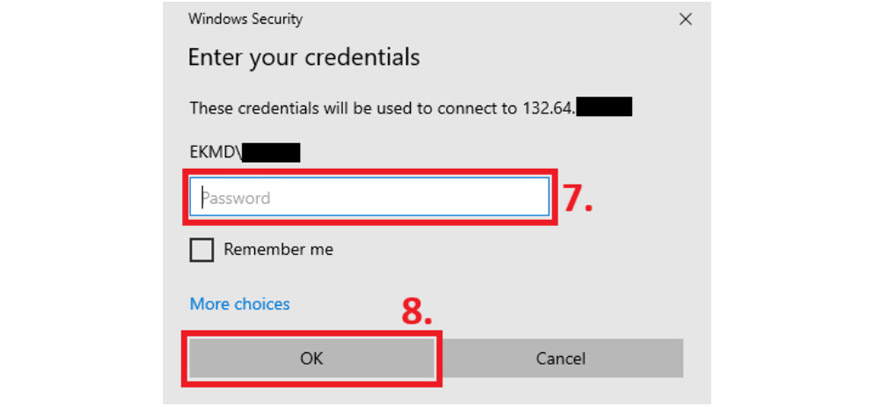Click the red step number 7 annotation
Image resolution: width=876 pixels, height=406 pixels.
pos(577,198)
